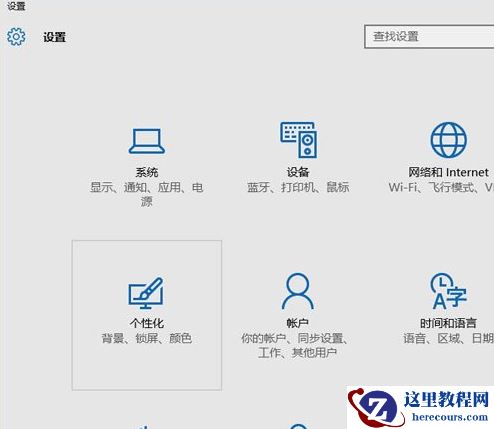Open the 系统 laptop icon
494x429 pixels.
[147, 141]
